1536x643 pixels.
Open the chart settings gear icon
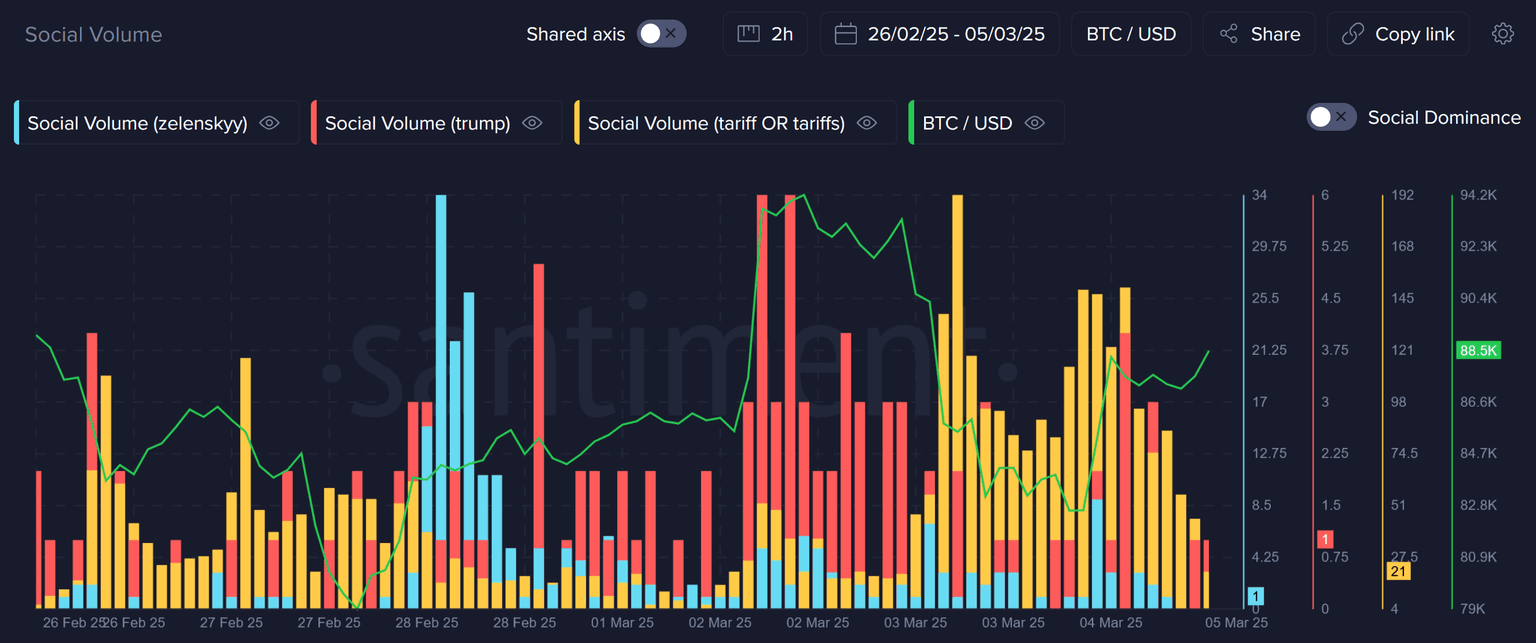[1502, 34]
